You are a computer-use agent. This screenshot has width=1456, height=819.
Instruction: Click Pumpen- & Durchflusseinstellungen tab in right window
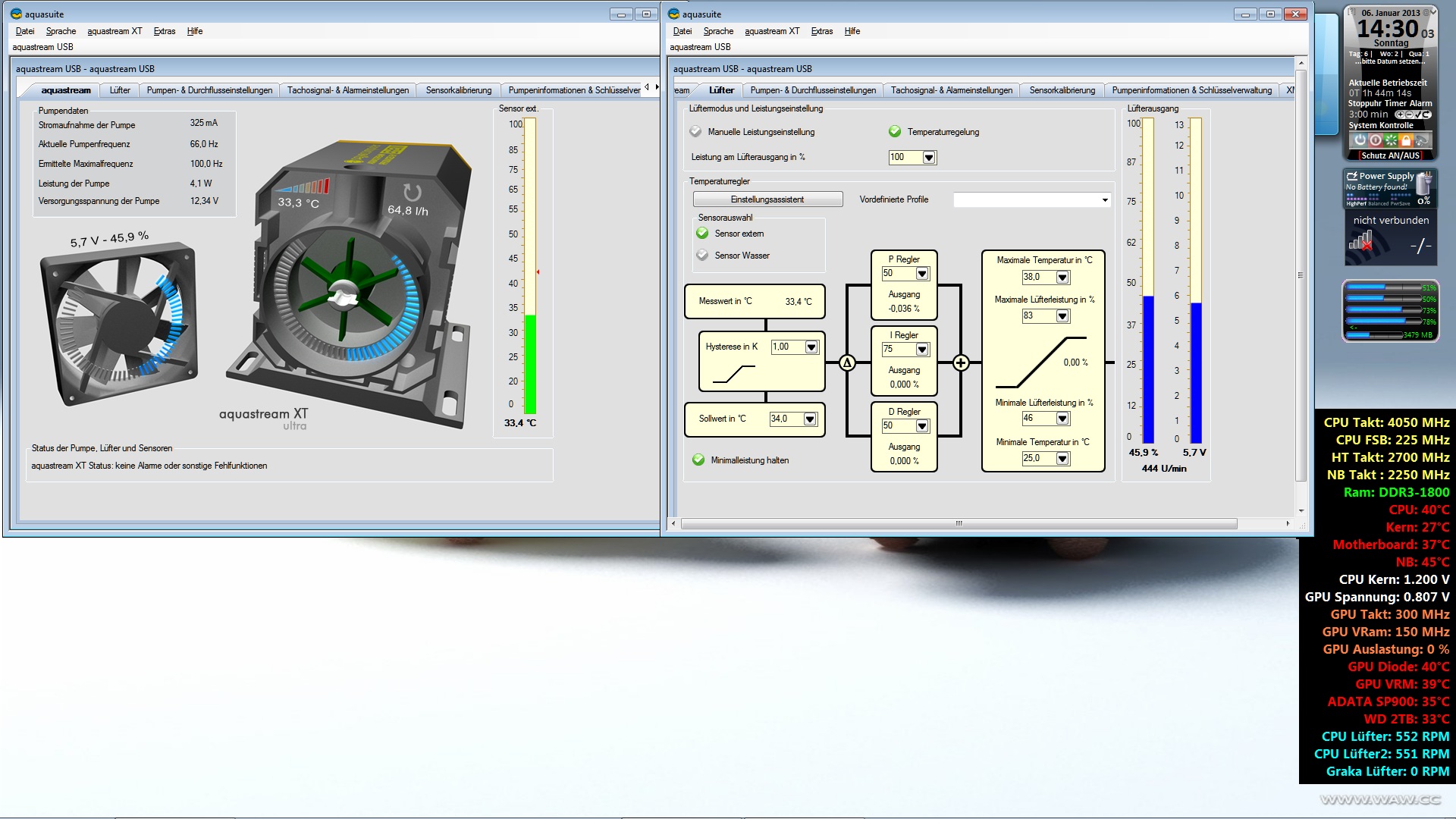click(x=812, y=90)
